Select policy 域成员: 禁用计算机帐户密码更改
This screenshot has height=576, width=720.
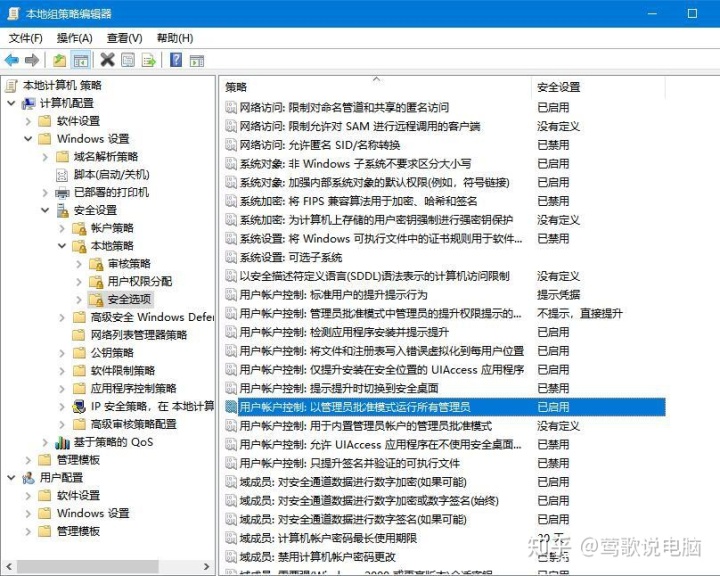point(317,557)
